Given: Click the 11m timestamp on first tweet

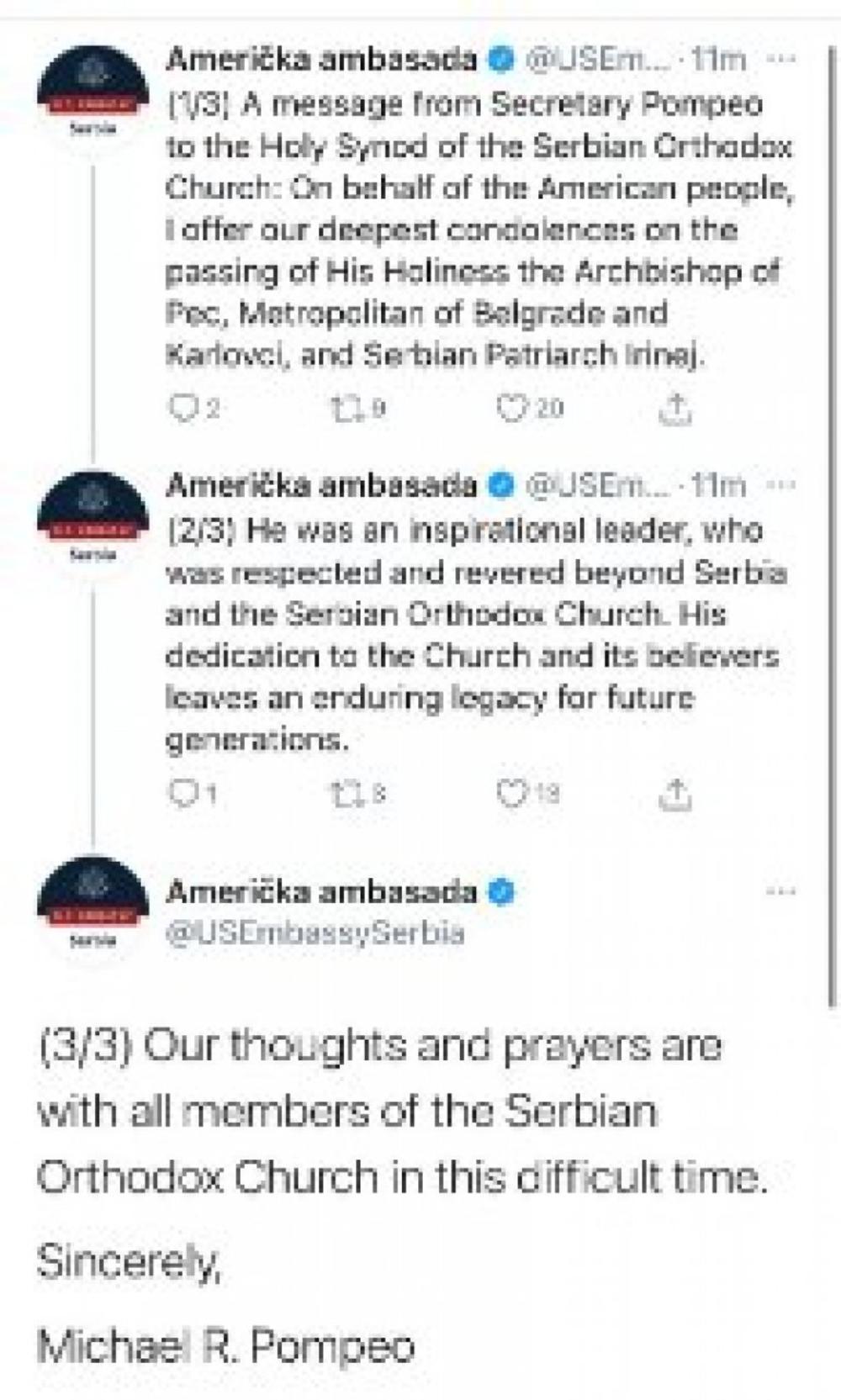Looking at the screenshot, I should coord(717,60).
